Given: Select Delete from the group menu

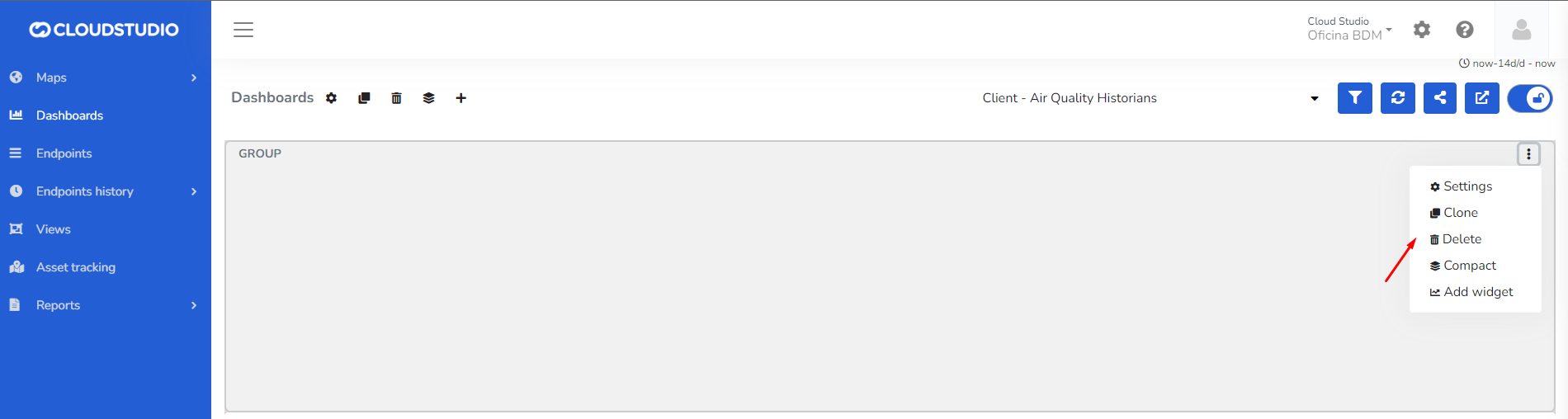Looking at the screenshot, I should click(1461, 239).
